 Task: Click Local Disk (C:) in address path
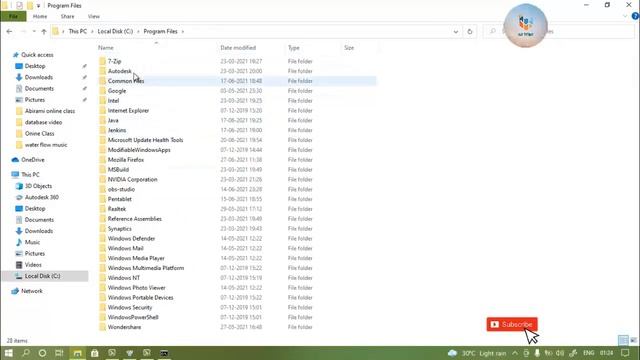[115, 31]
